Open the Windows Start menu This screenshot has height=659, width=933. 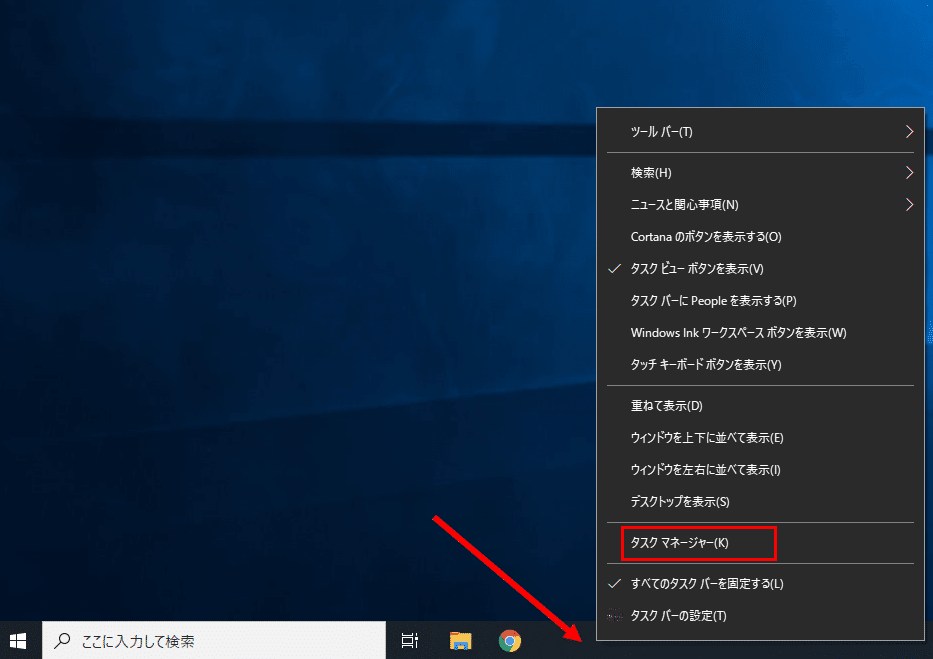(18, 640)
